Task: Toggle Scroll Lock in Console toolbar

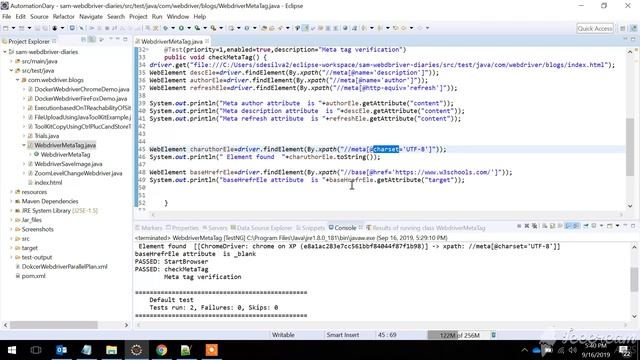Action: pyautogui.click(x=552, y=226)
